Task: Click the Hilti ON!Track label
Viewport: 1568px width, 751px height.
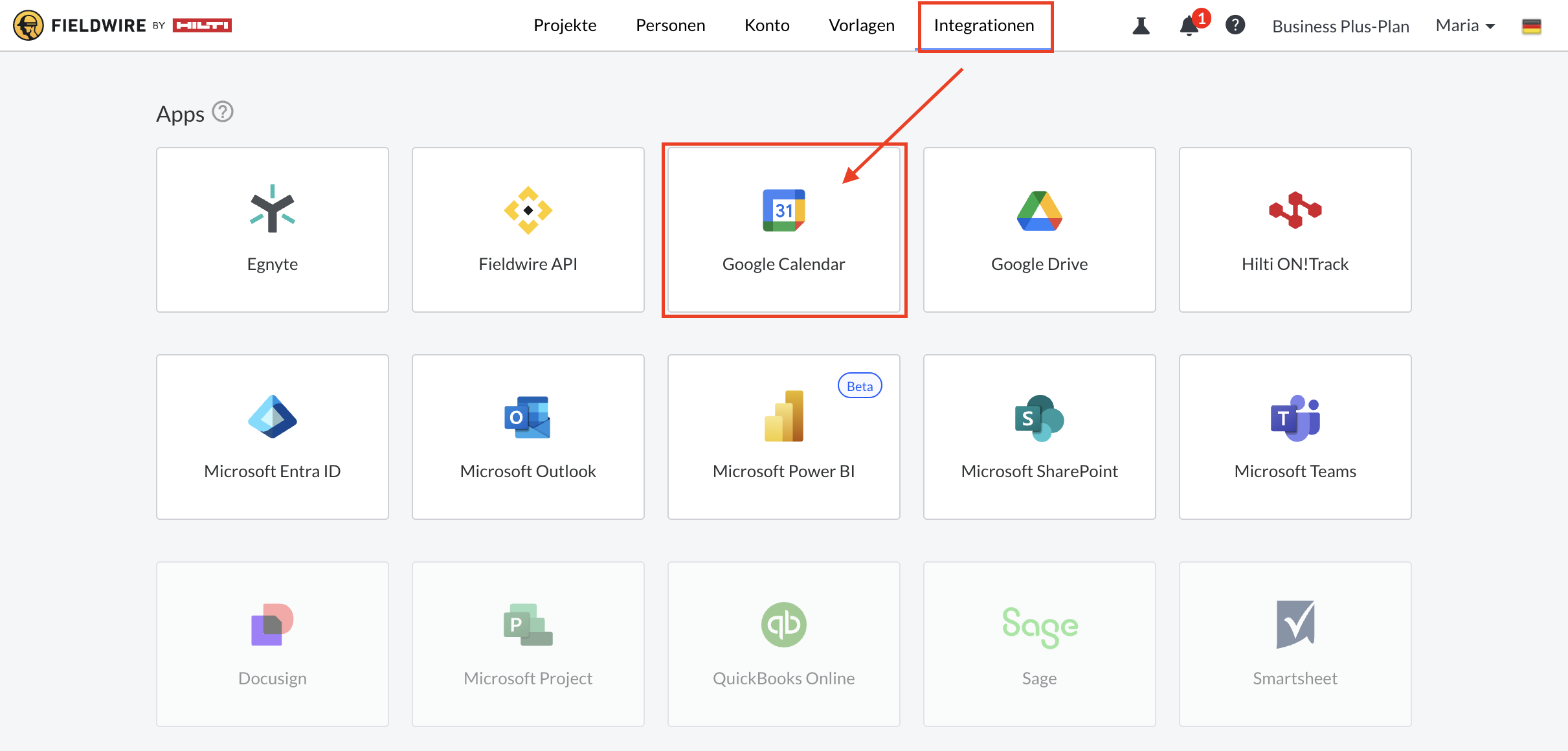Action: (1295, 264)
